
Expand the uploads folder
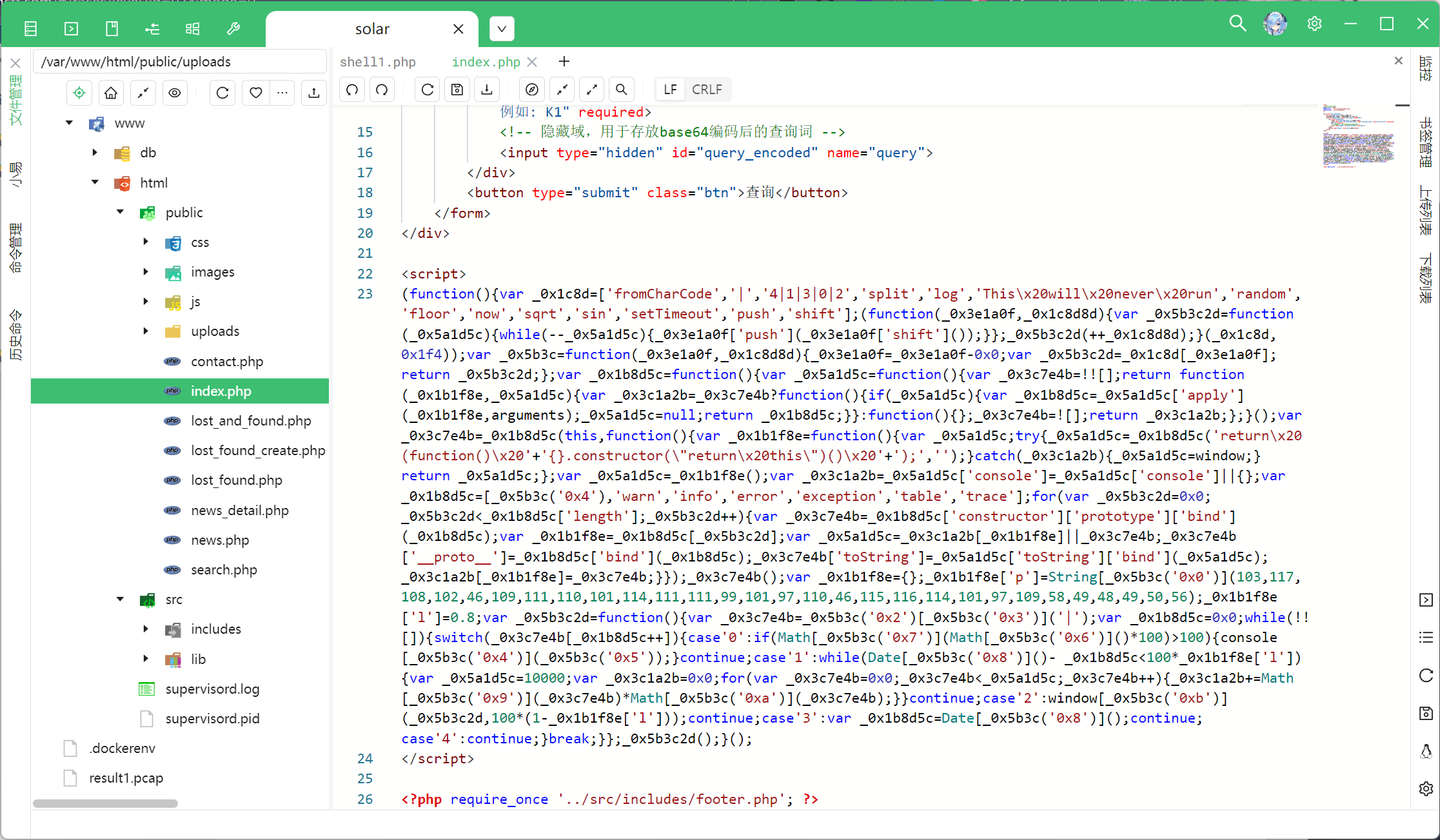point(146,331)
